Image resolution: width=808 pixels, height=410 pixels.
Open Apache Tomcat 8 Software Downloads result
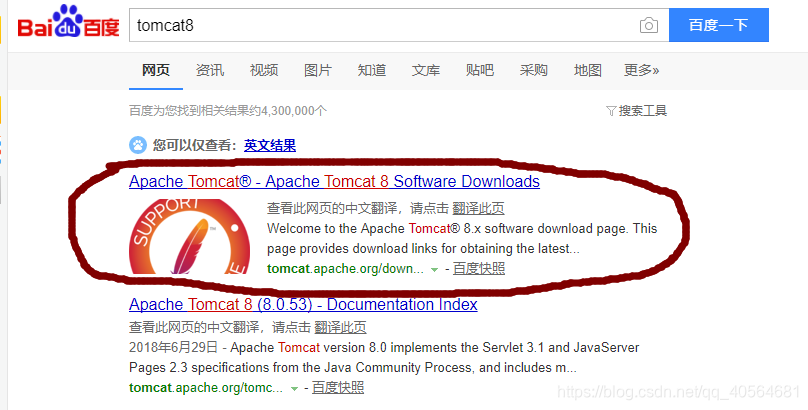pos(334,181)
